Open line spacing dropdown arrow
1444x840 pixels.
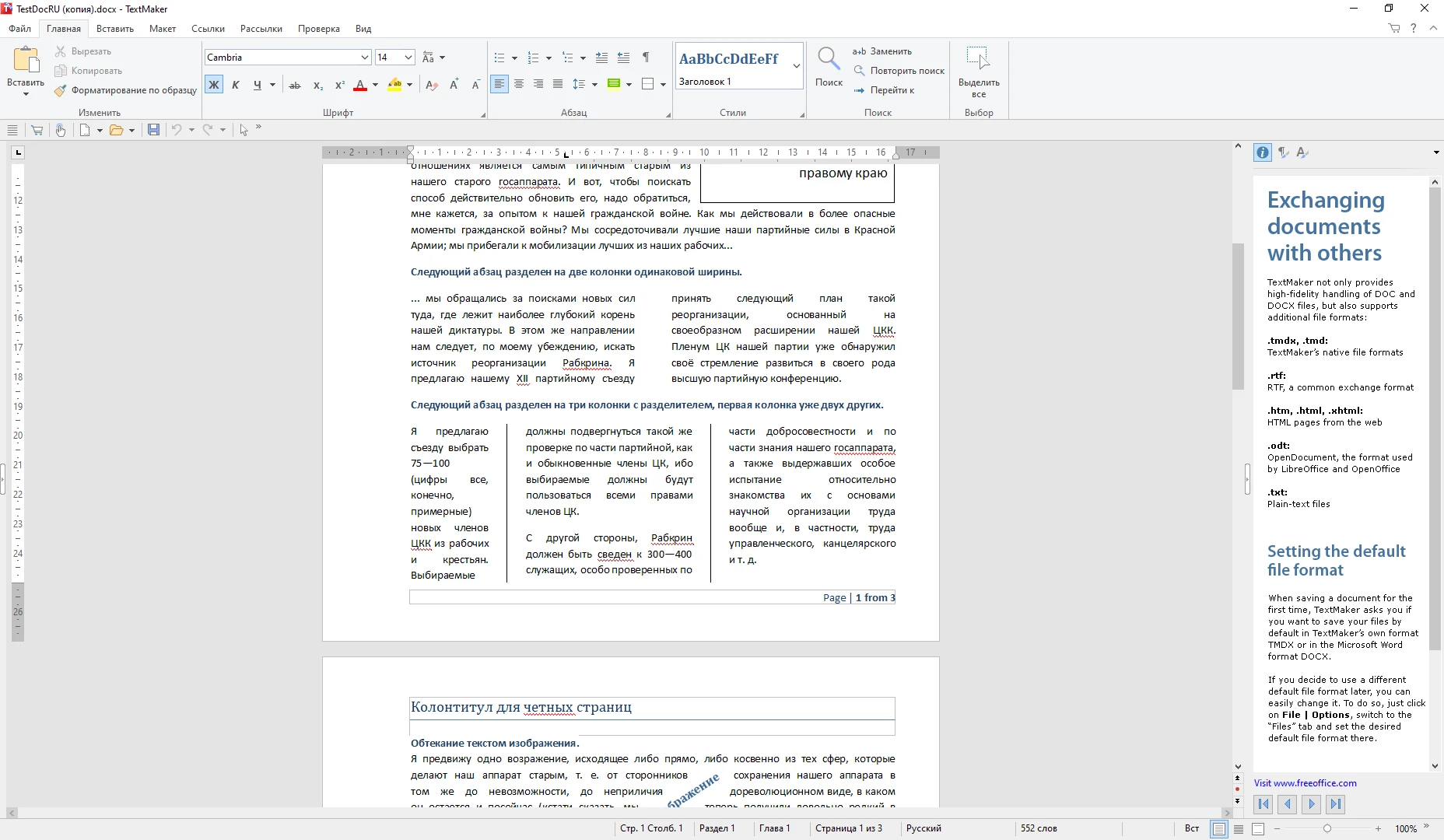point(594,85)
